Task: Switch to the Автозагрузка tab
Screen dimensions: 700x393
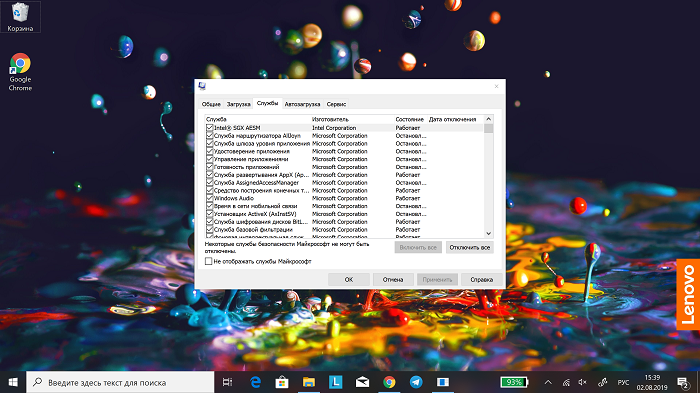Action: (x=302, y=104)
